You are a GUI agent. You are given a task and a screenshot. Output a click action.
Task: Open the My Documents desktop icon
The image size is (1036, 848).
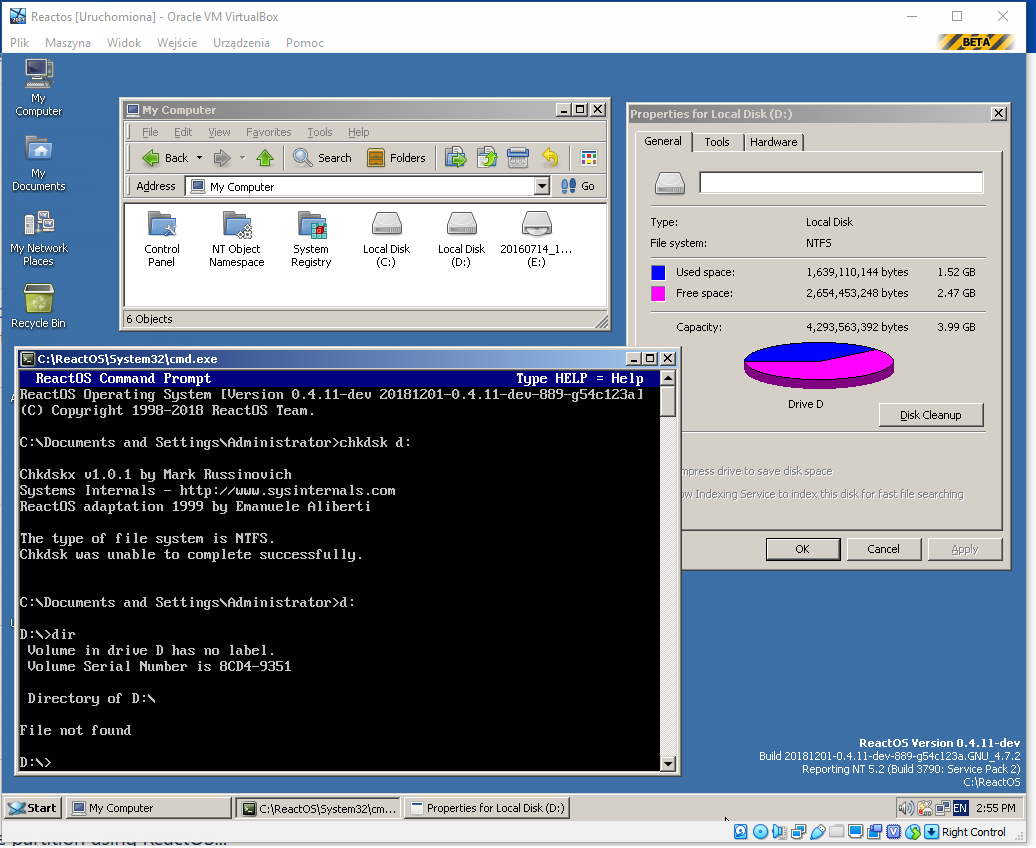click(38, 163)
